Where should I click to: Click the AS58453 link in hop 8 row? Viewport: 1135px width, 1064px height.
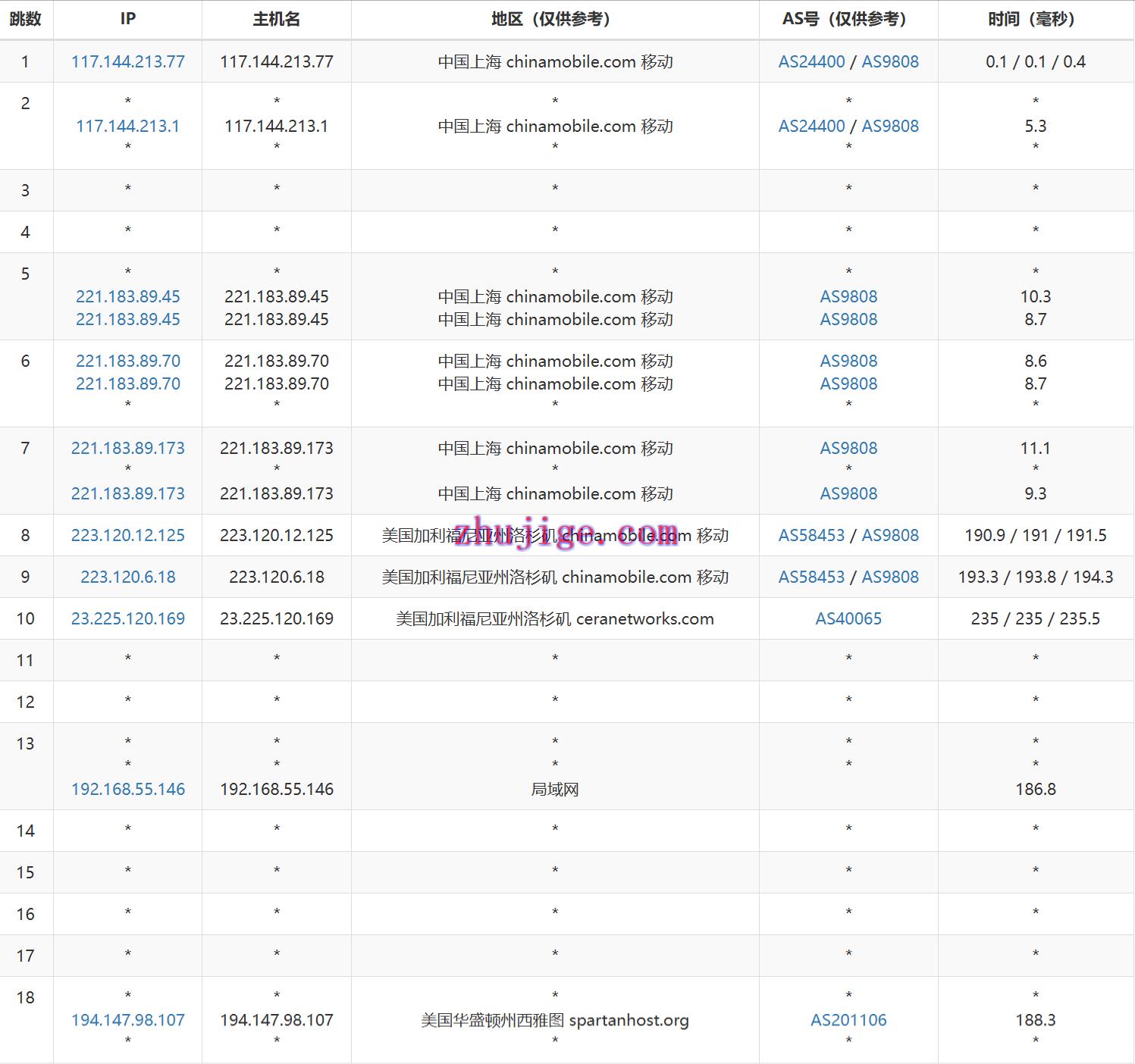click(811, 536)
